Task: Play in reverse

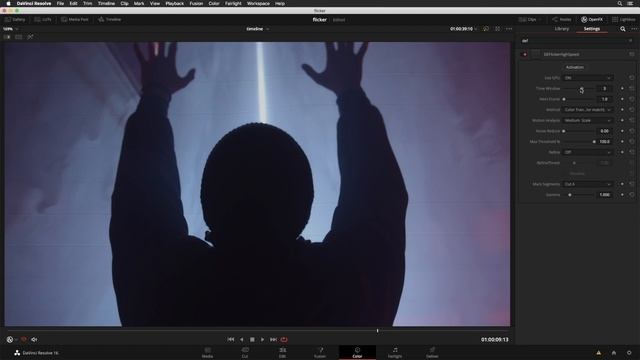Action: coord(242,340)
